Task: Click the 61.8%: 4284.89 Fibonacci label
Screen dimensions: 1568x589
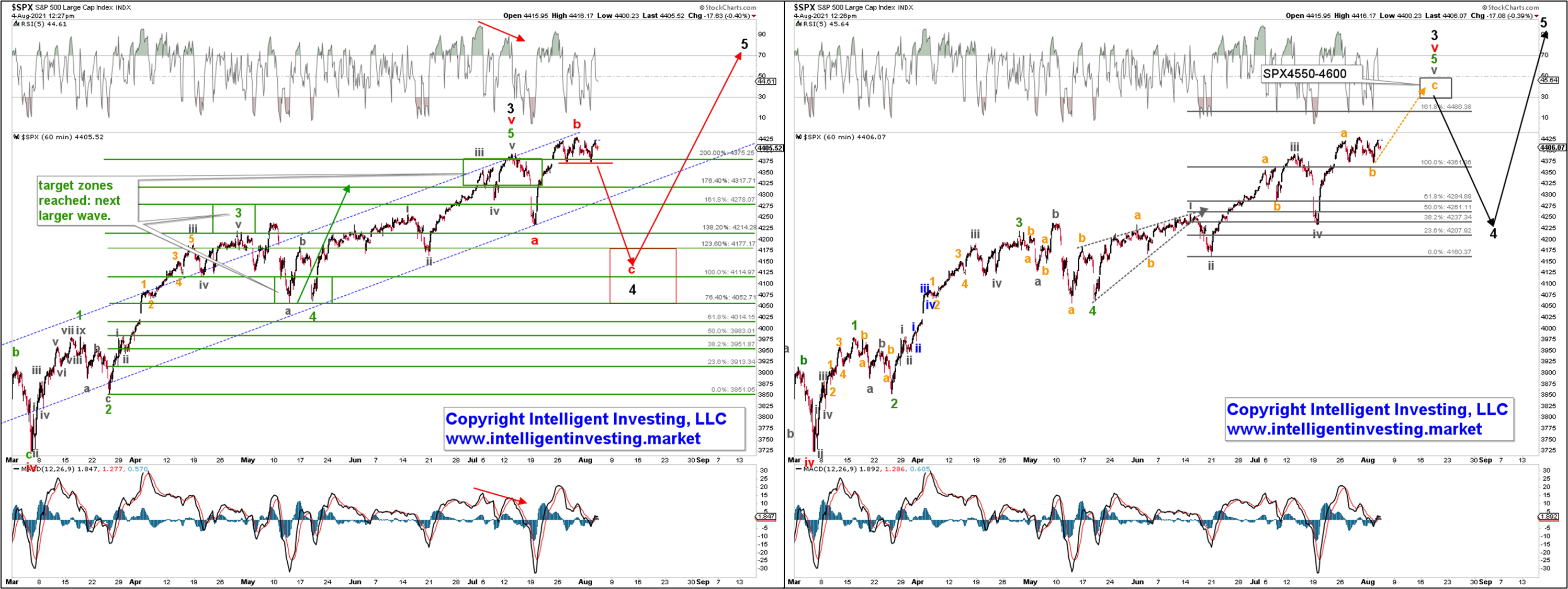Action: click(x=1448, y=196)
